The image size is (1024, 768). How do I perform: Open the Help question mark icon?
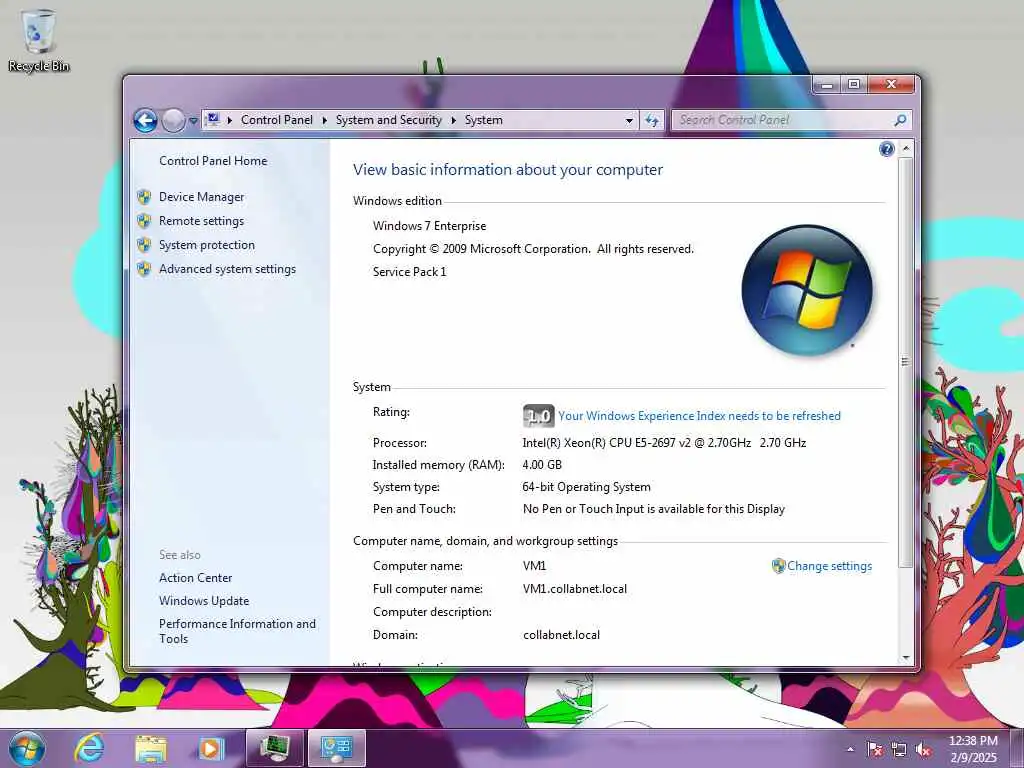coord(886,150)
